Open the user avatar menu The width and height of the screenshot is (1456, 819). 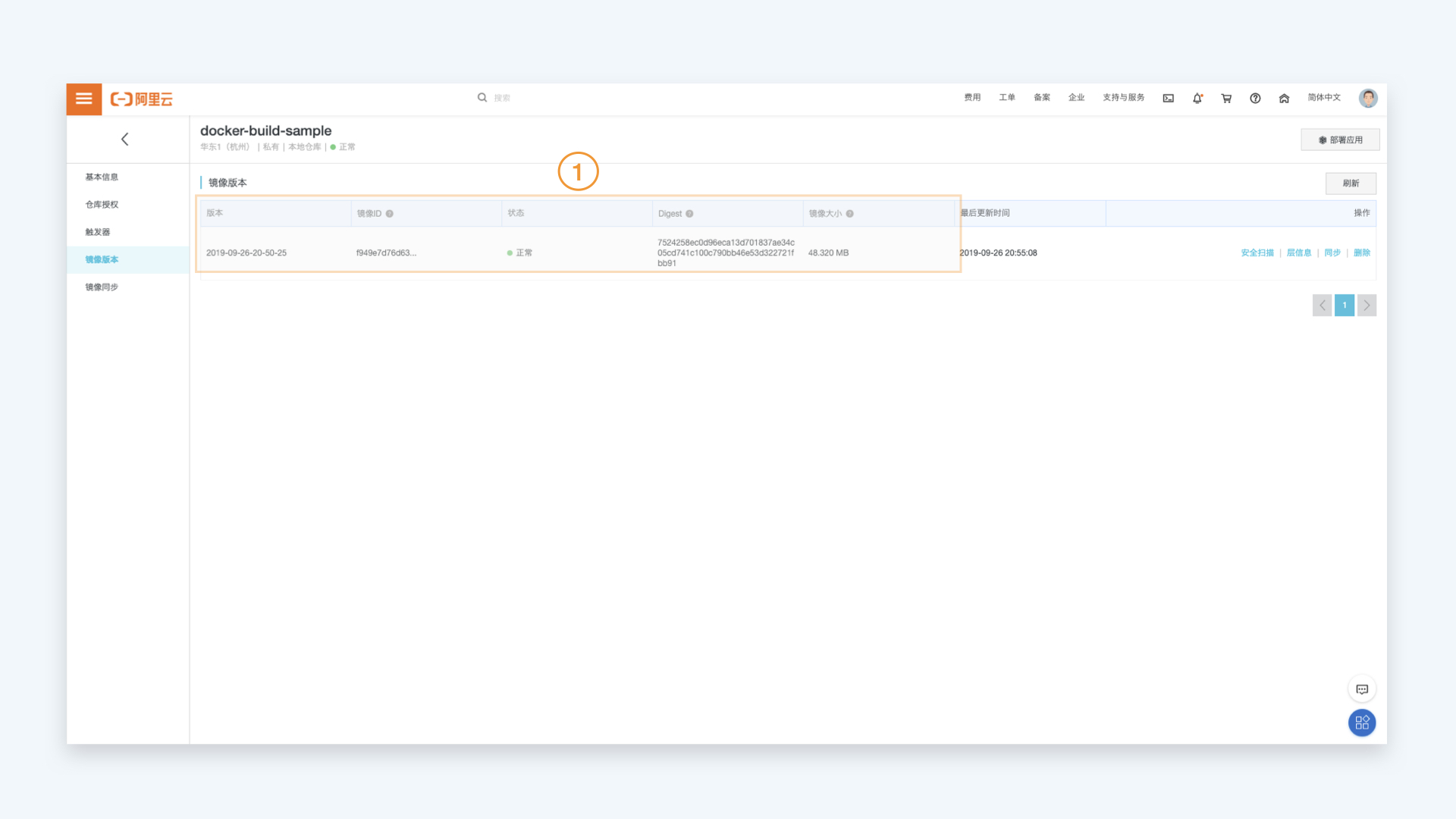(1368, 99)
